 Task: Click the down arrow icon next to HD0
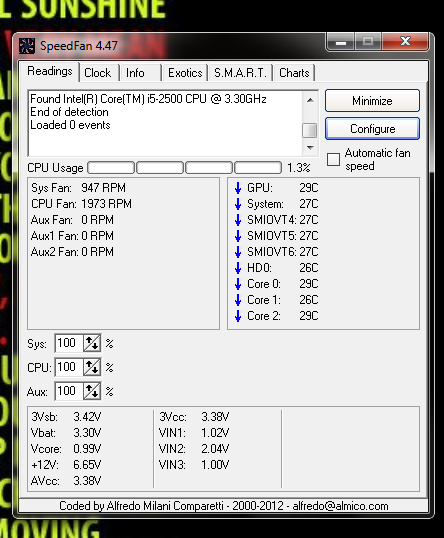(238, 268)
